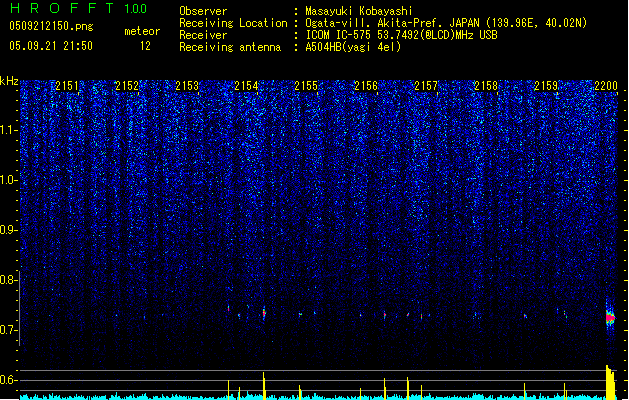The image size is (629, 400).
Task: Click the 1.0 frequency axis label
Action: click(x=8, y=180)
